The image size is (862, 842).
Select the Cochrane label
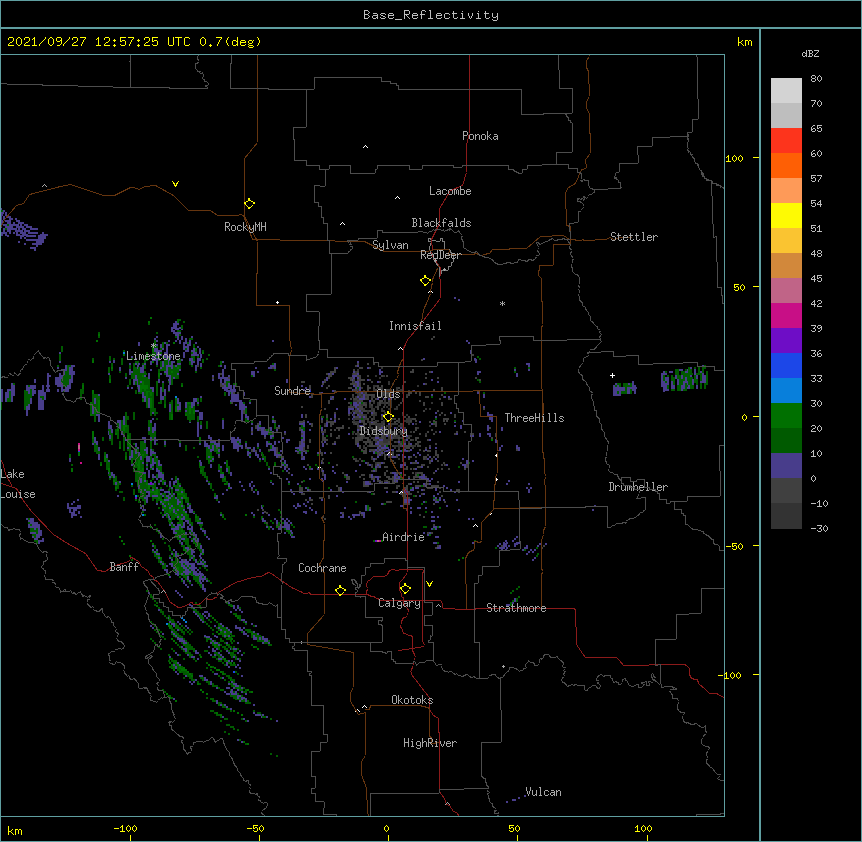322,568
